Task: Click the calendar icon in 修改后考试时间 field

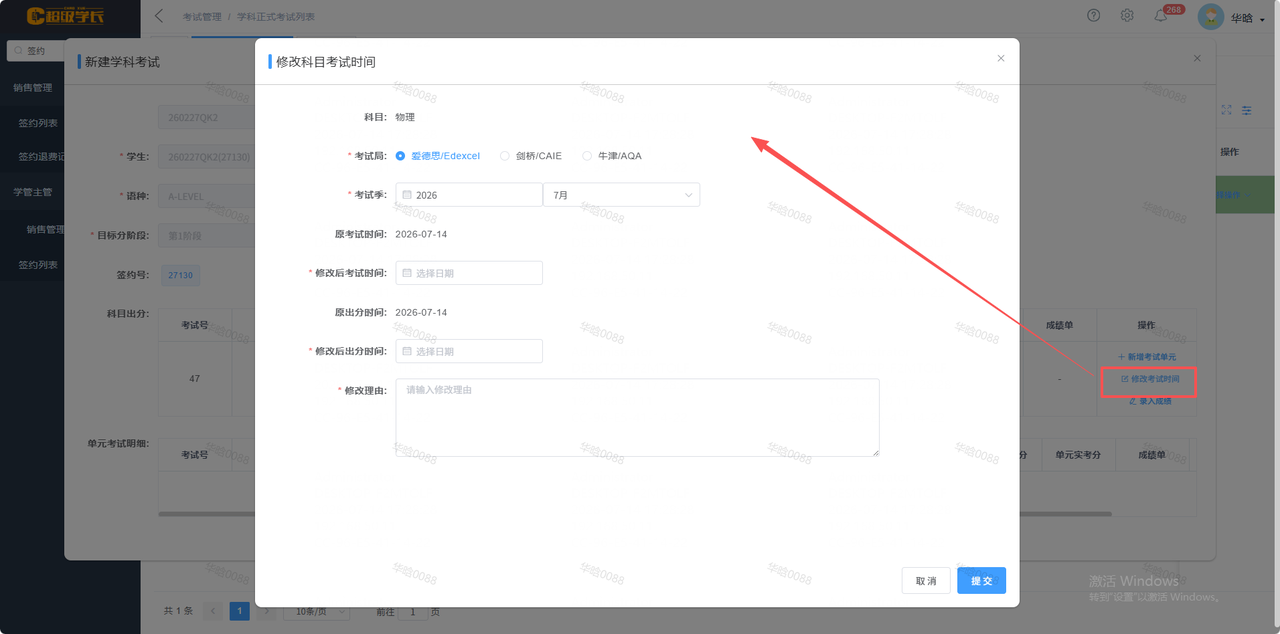Action: (407, 272)
